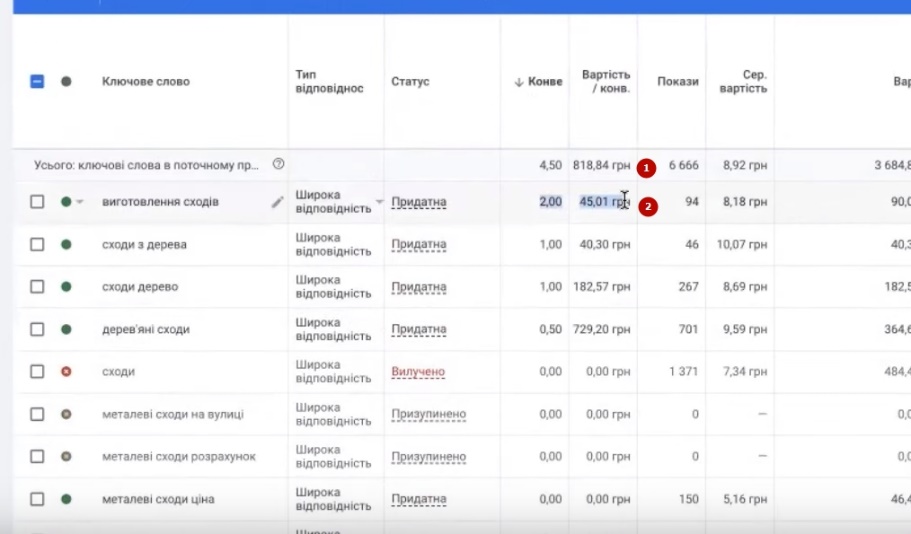Check the box for сходи дерево row
Viewport: 911px width, 534px height.
click(37, 287)
